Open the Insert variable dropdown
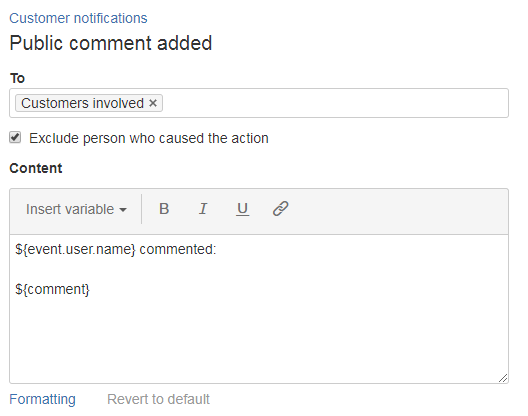Image resolution: width=528 pixels, height=416 pixels. coord(76,209)
